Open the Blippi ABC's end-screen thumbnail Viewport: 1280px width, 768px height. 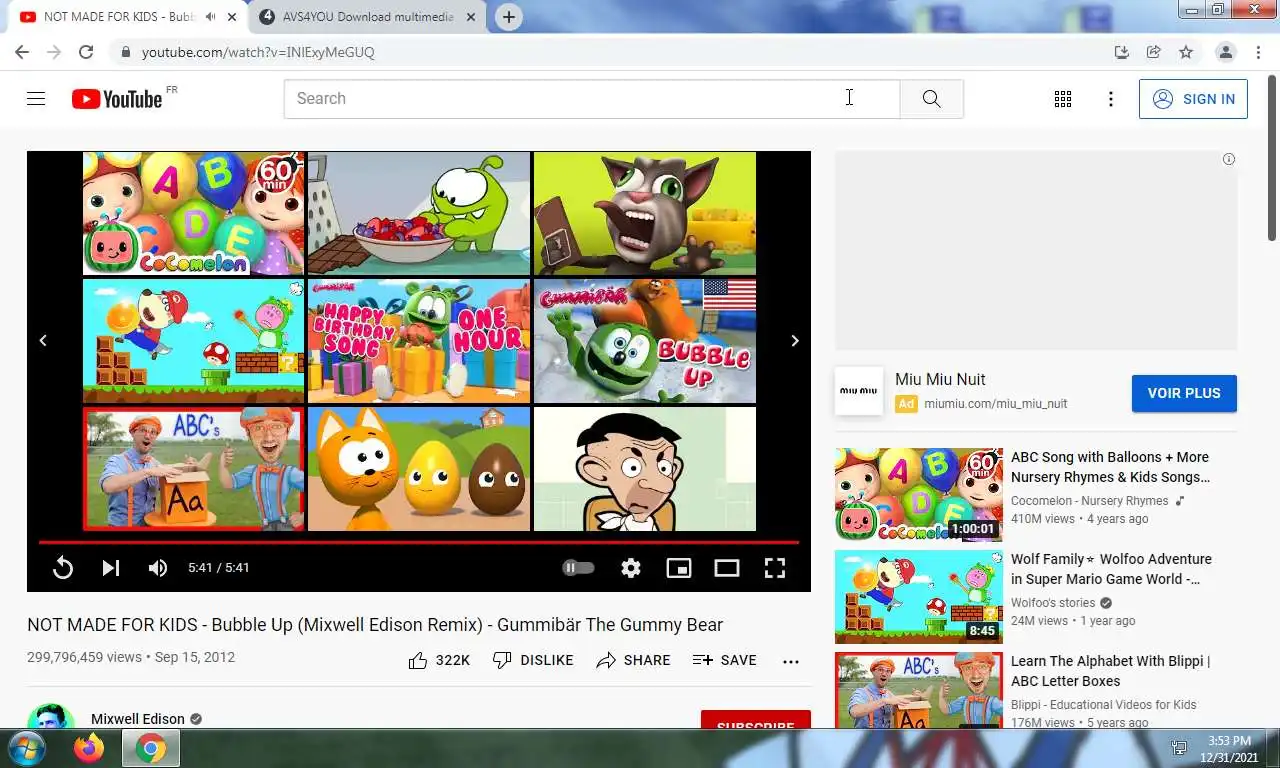coord(194,468)
